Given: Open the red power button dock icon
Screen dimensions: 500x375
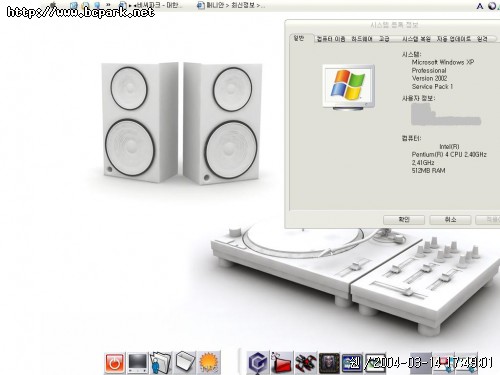Looking at the screenshot, I should pos(115,362).
